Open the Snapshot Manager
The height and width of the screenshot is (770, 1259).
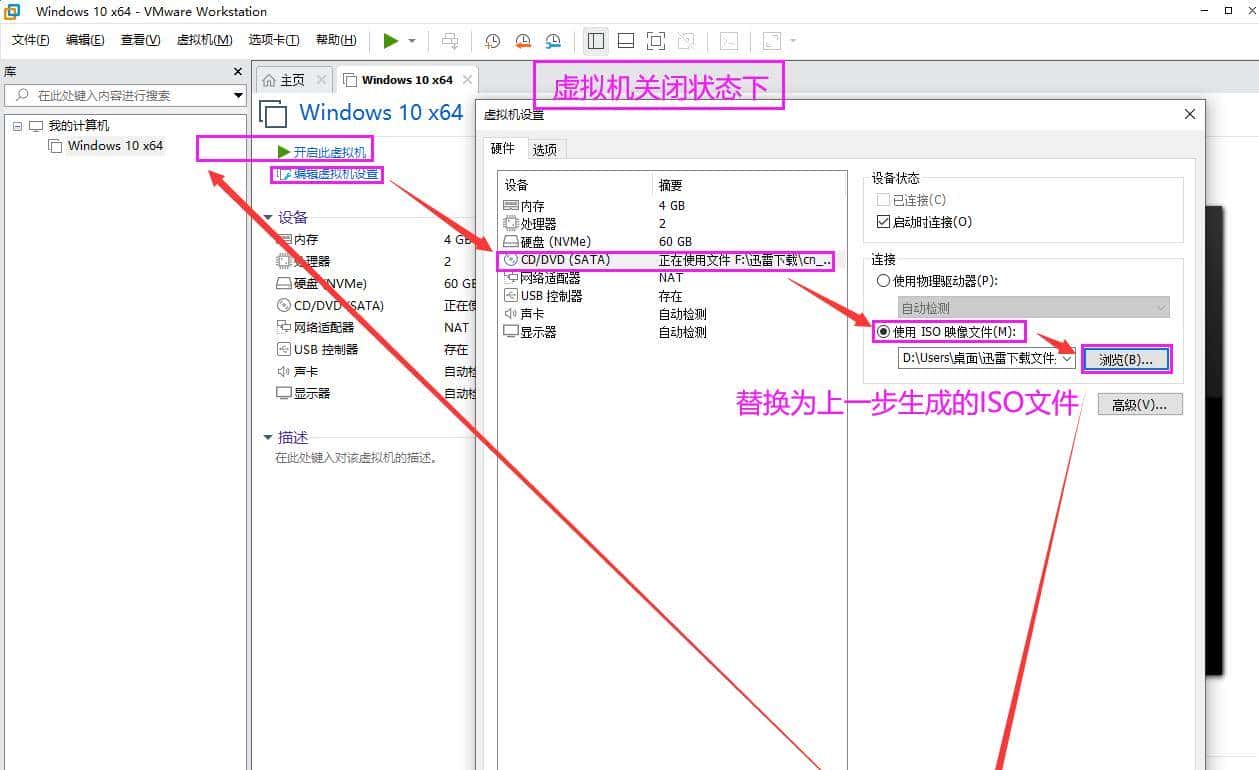[553, 41]
